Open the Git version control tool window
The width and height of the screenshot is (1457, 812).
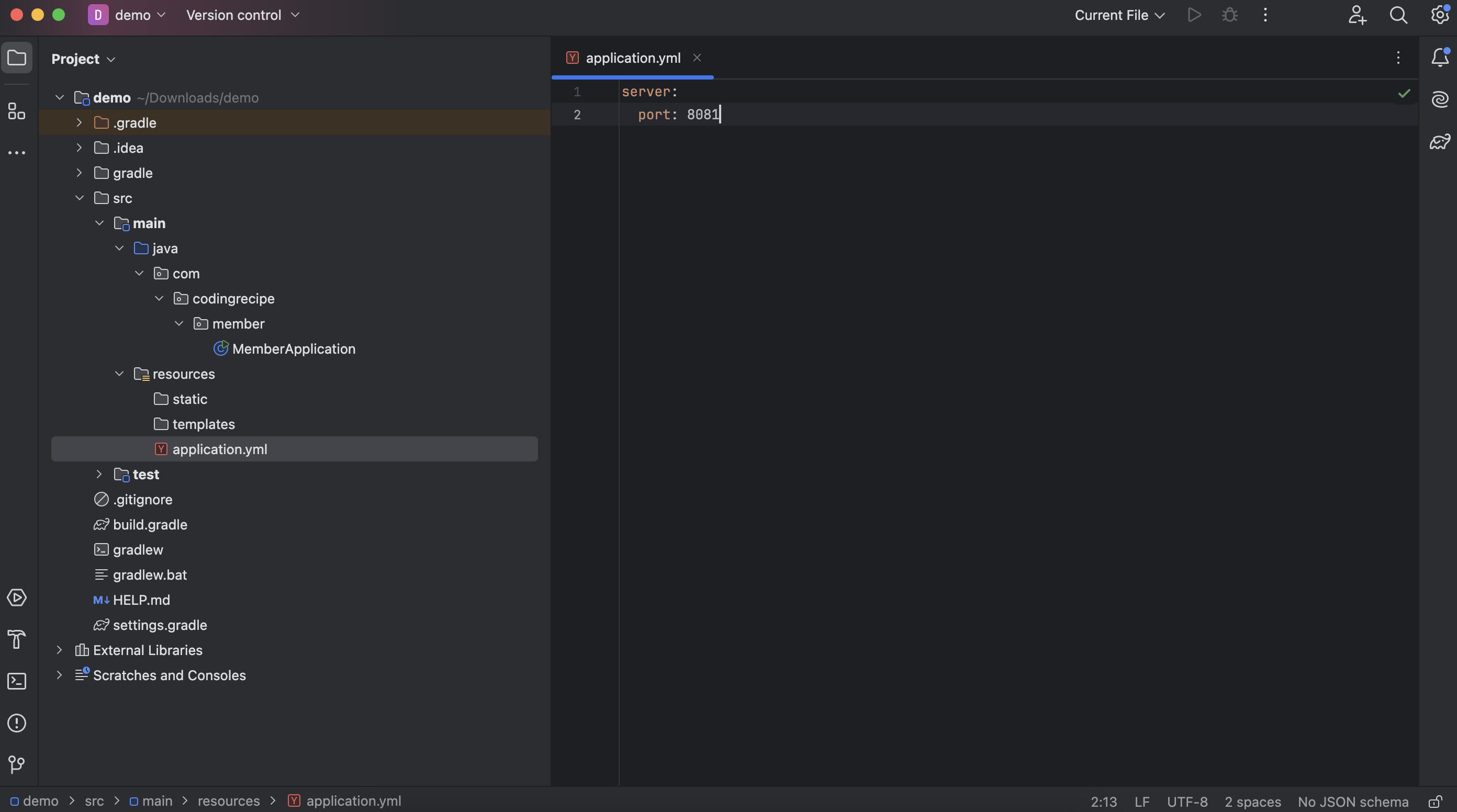click(16, 764)
